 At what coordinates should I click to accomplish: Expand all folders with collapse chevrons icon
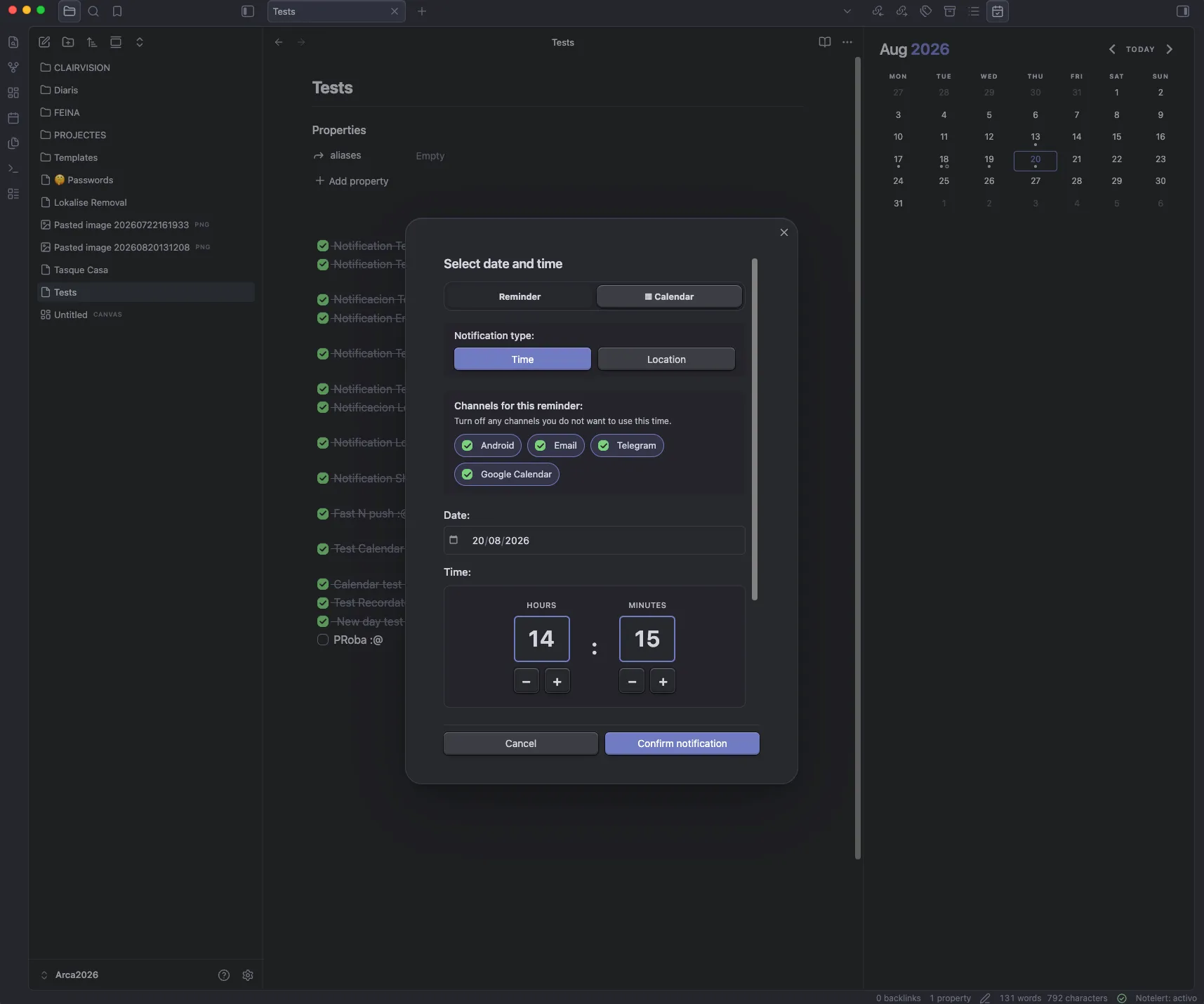pyautogui.click(x=140, y=42)
